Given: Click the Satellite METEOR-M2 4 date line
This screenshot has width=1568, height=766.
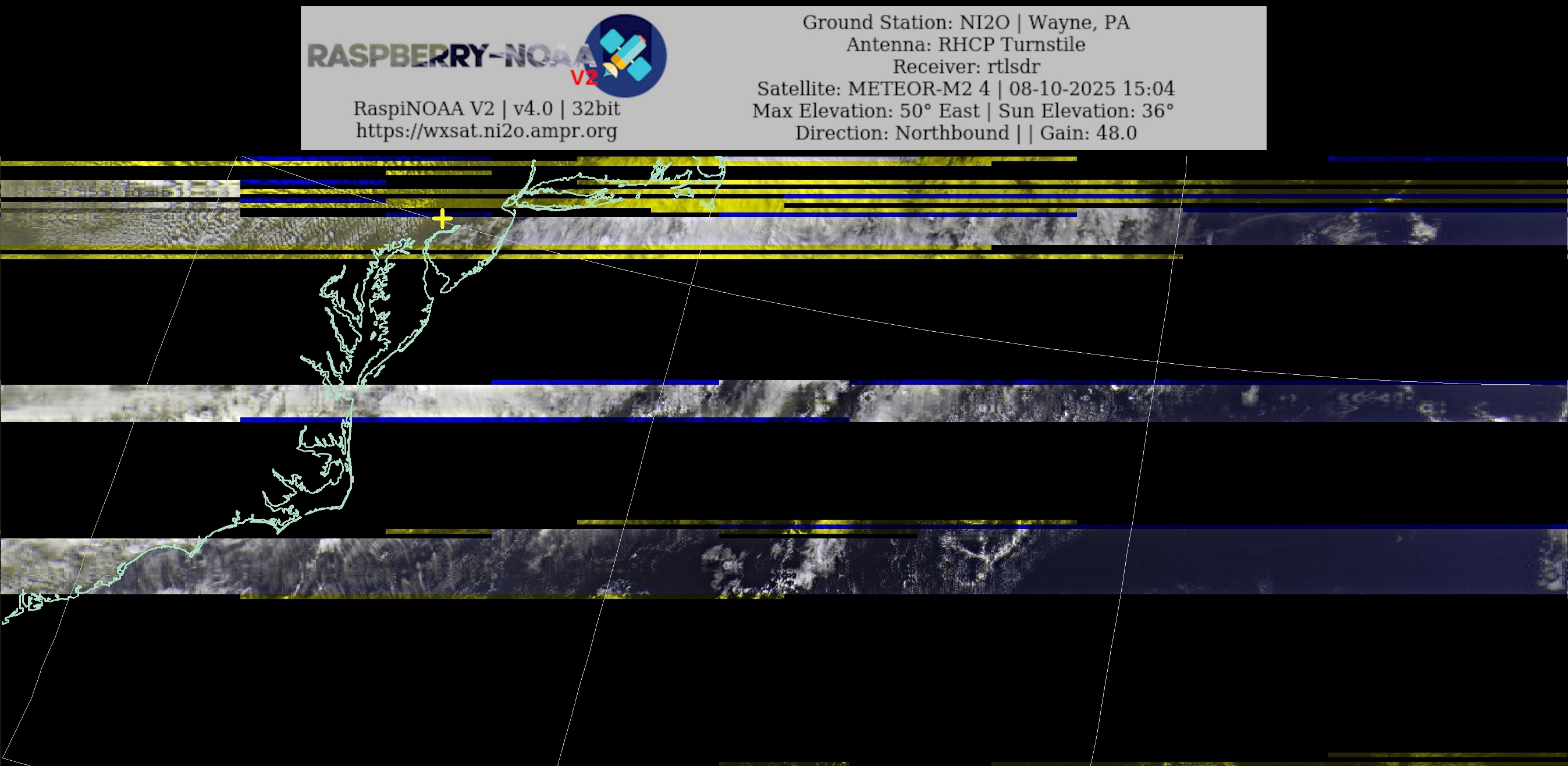Looking at the screenshot, I should coord(965,89).
